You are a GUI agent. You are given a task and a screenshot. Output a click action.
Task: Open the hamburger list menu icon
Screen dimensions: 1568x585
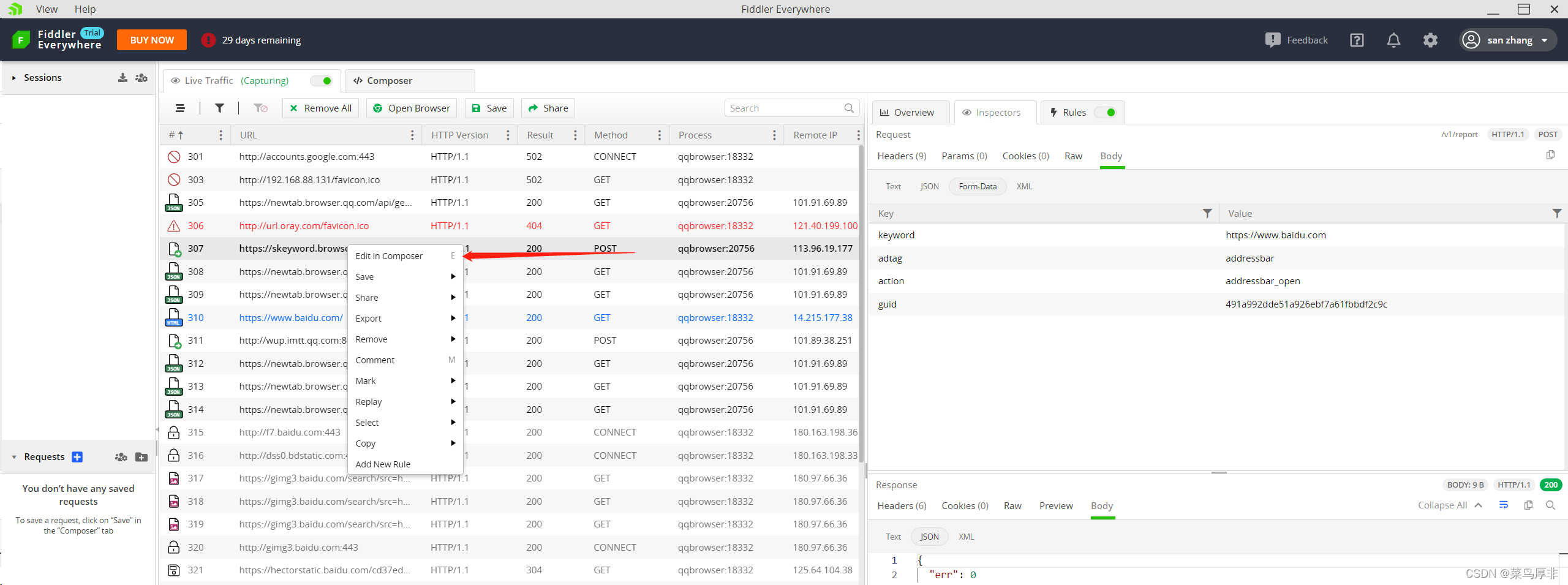click(x=180, y=108)
